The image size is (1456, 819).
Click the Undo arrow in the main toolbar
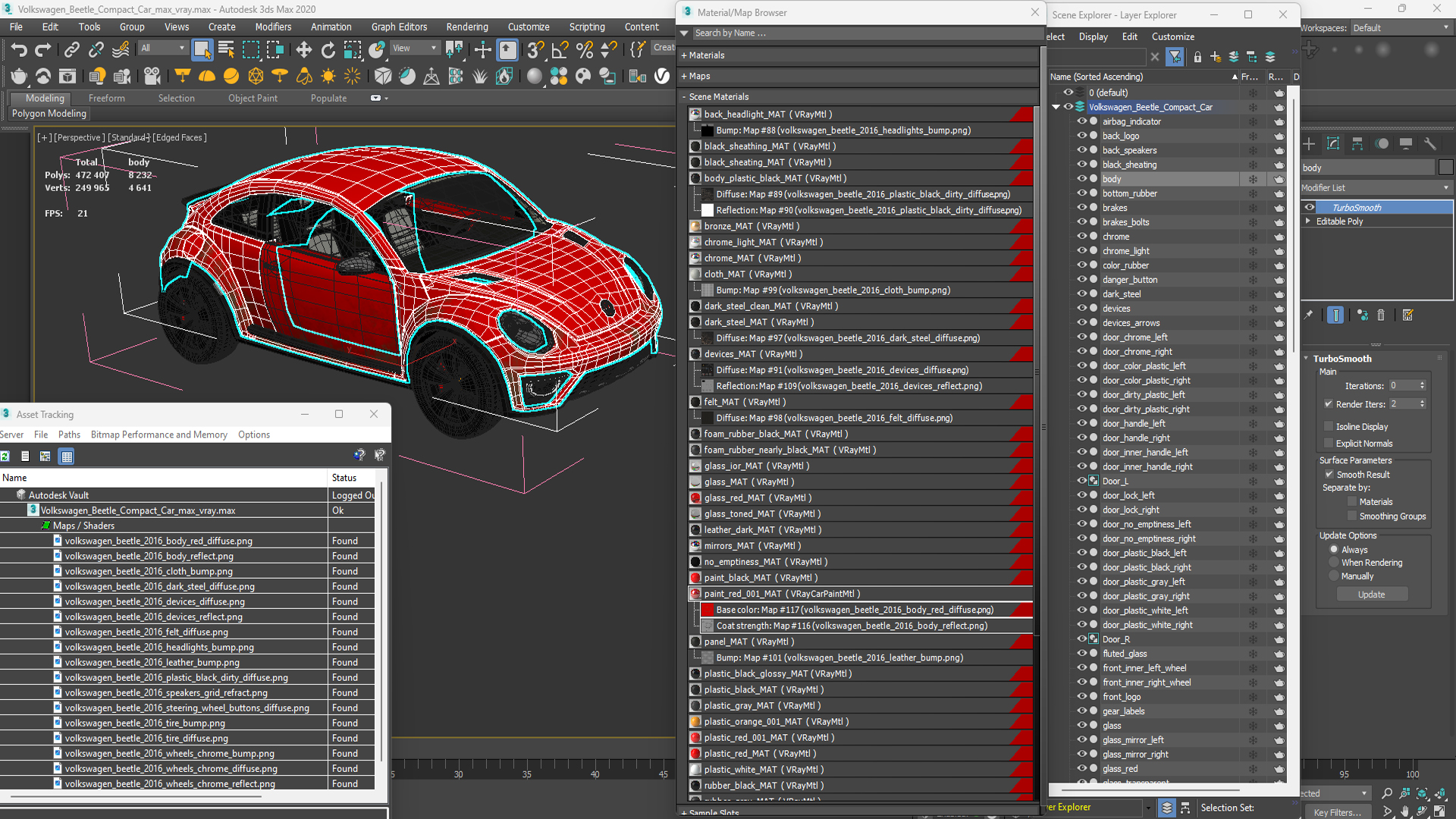click(18, 50)
